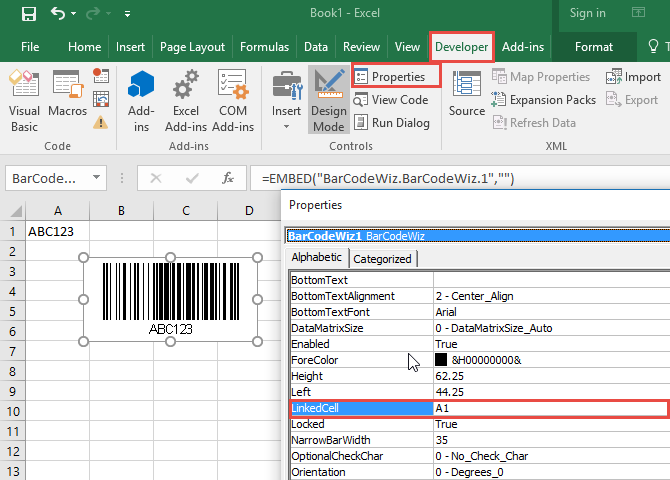Click Map Properties button

pos(541,77)
